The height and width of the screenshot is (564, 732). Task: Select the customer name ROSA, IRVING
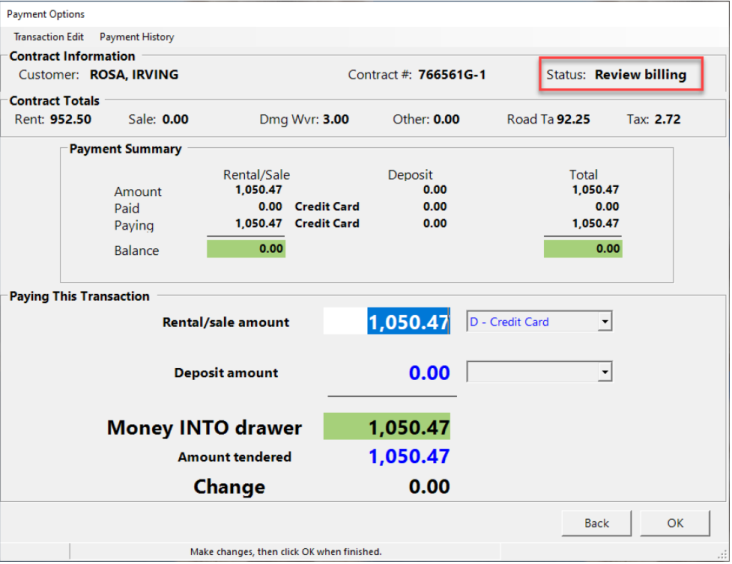(x=134, y=75)
